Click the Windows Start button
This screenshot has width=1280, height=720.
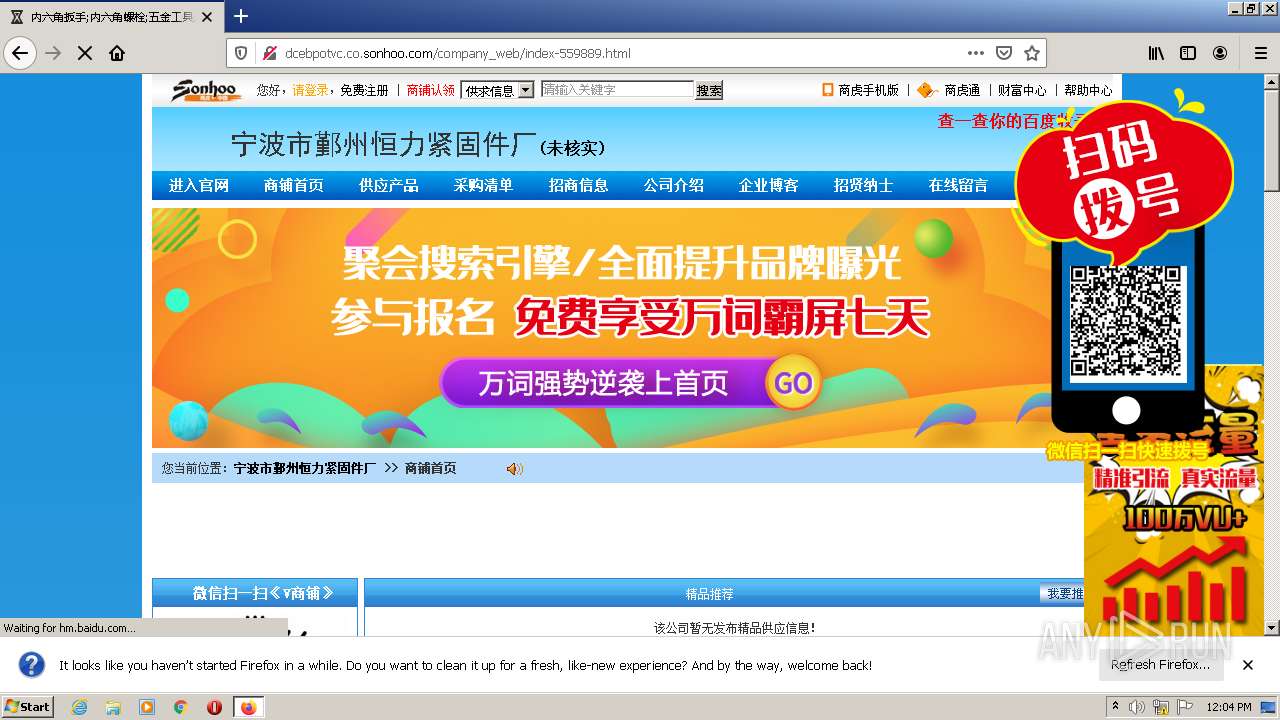click(27, 707)
